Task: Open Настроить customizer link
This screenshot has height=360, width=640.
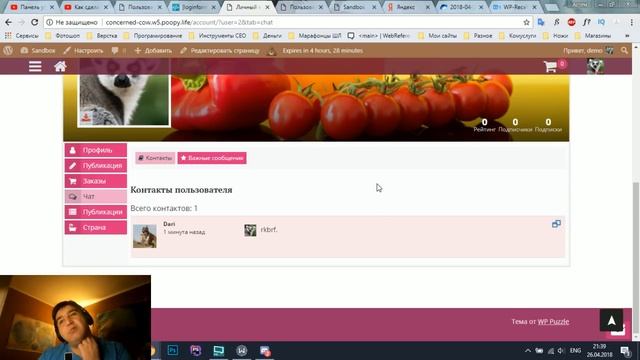Action: point(83,51)
